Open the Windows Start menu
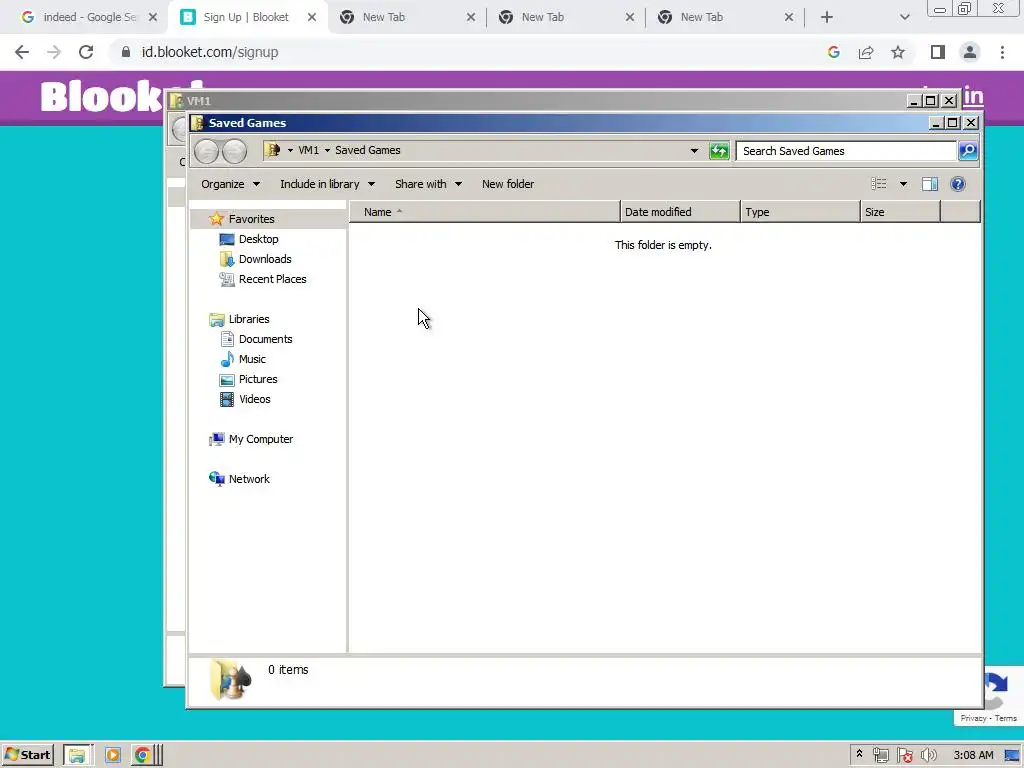The image size is (1024, 768). 27,755
